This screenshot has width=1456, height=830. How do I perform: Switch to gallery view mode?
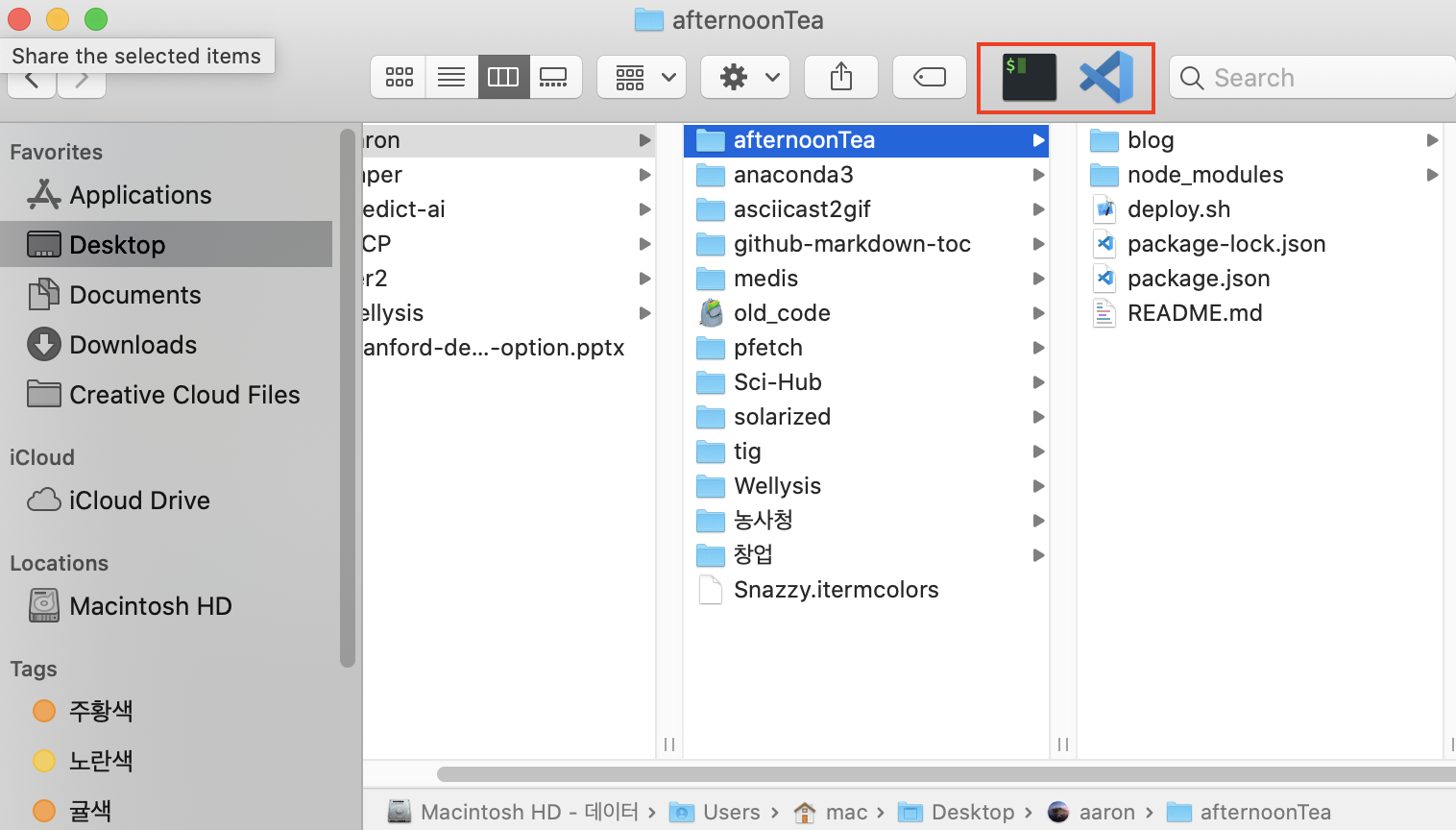(554, 77)
